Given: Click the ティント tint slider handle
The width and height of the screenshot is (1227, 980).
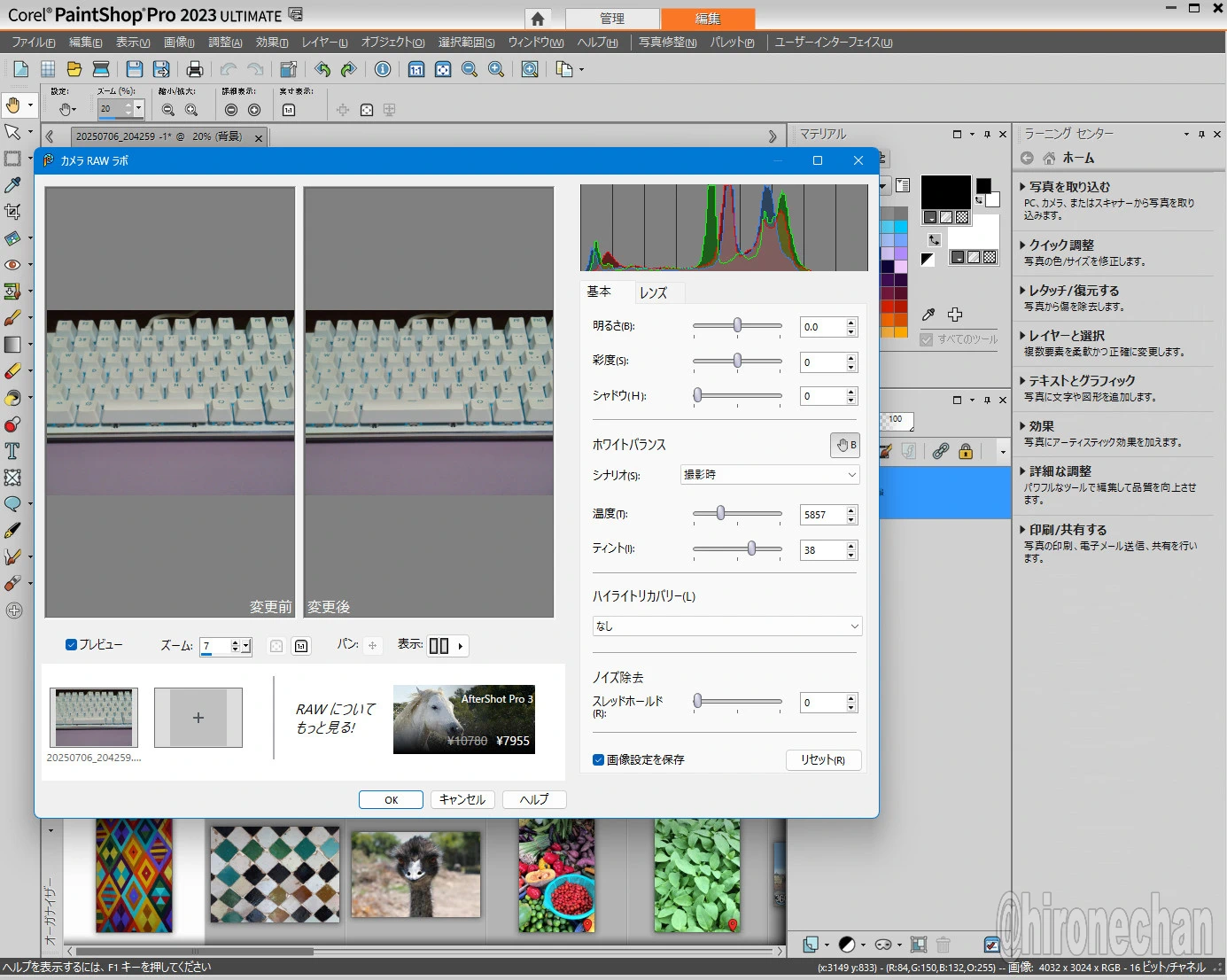Looking at the screenshot, I should click(x=751, y=548).
